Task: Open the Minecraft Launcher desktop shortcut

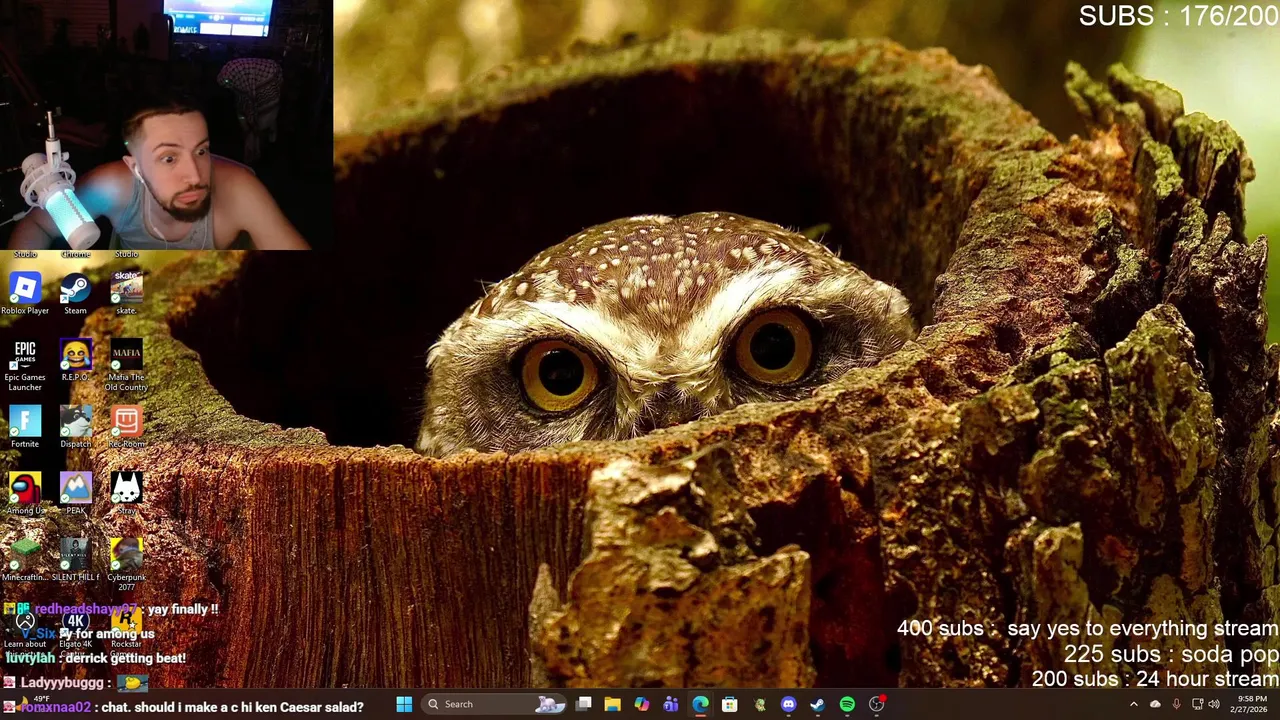Action: tap(25, 561)
